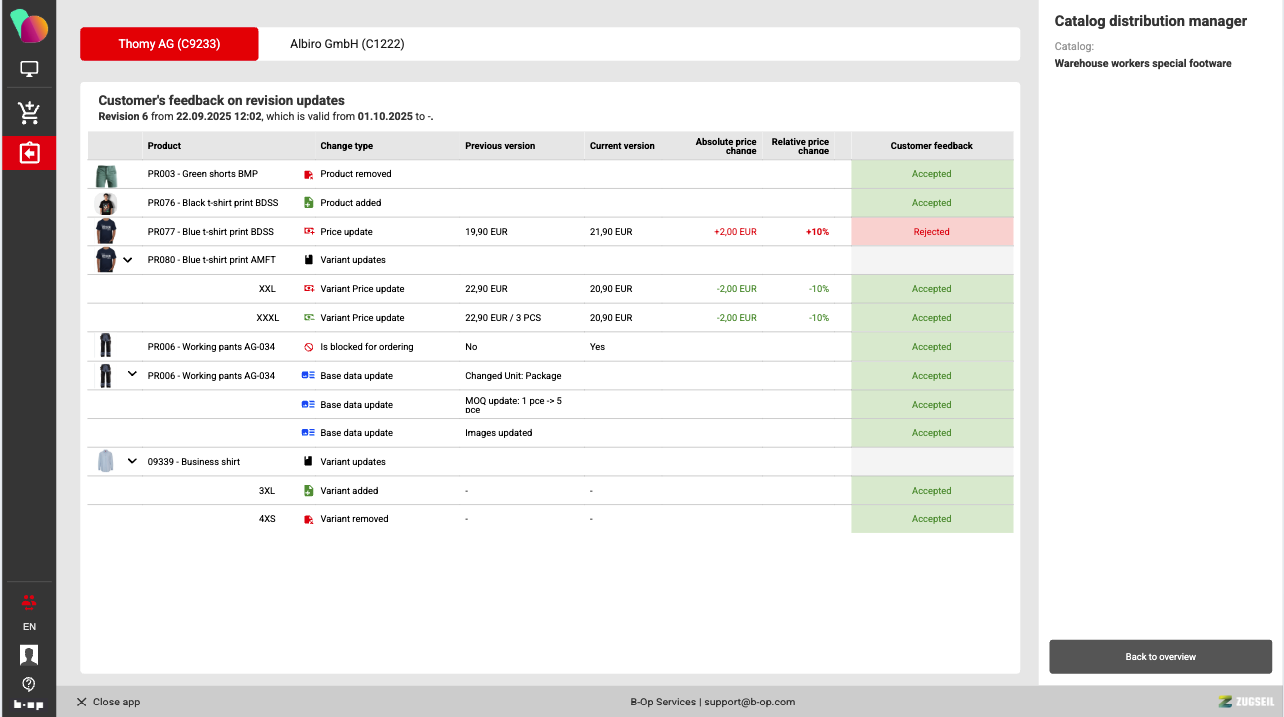Click the Black t-shirt print BDSS thumbnail
This screenshot has height=717, width=1284.
106,203
